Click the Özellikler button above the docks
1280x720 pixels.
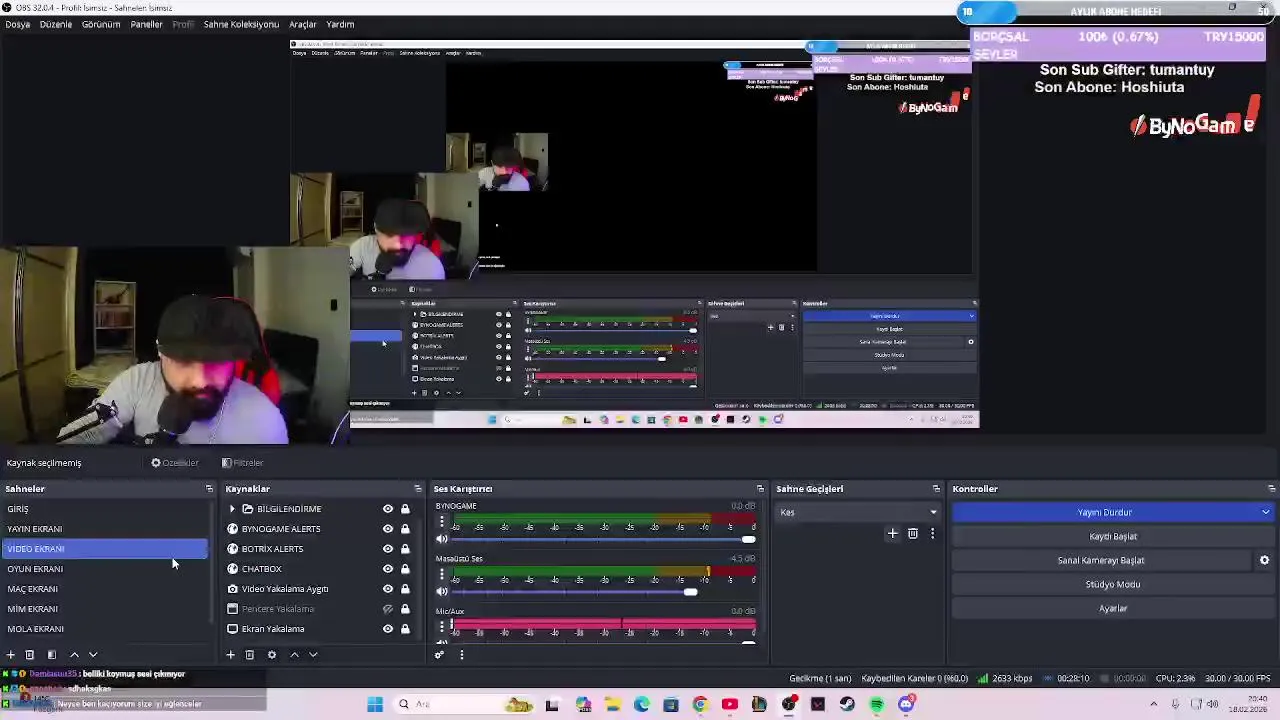[x=176, y=463]
